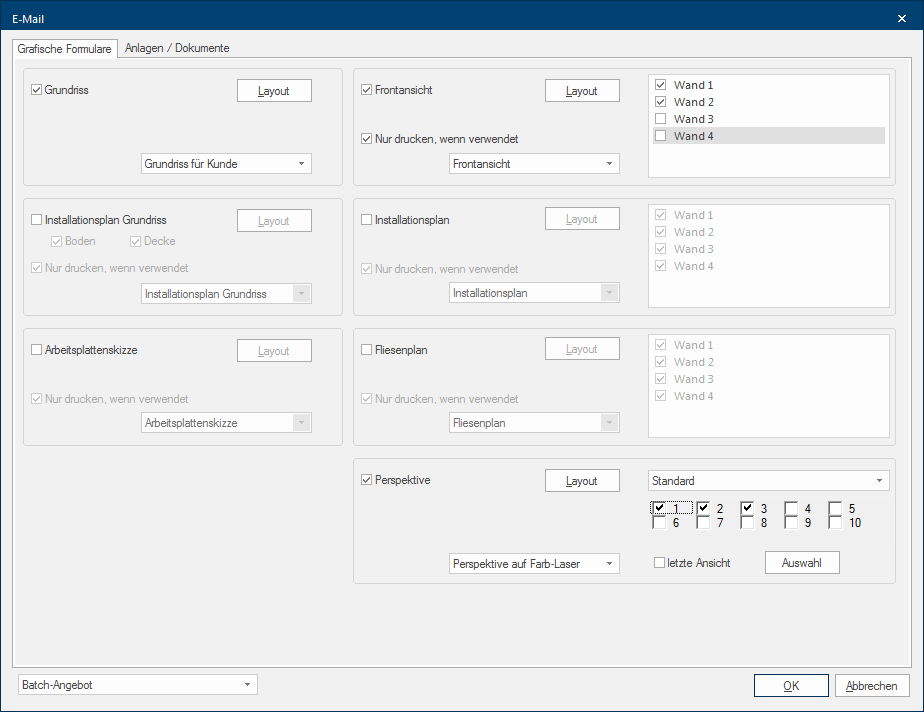Disable the Perspektive checkbox
Image resolution: width=924 pixels, height=712 pixels.
367,480
